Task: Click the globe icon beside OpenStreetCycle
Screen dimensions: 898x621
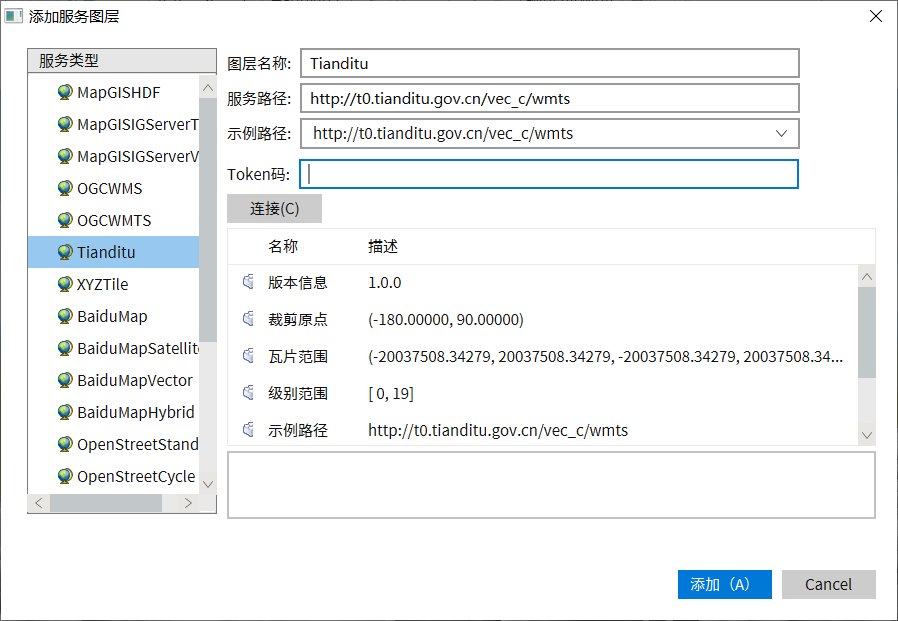Action: 65,477
